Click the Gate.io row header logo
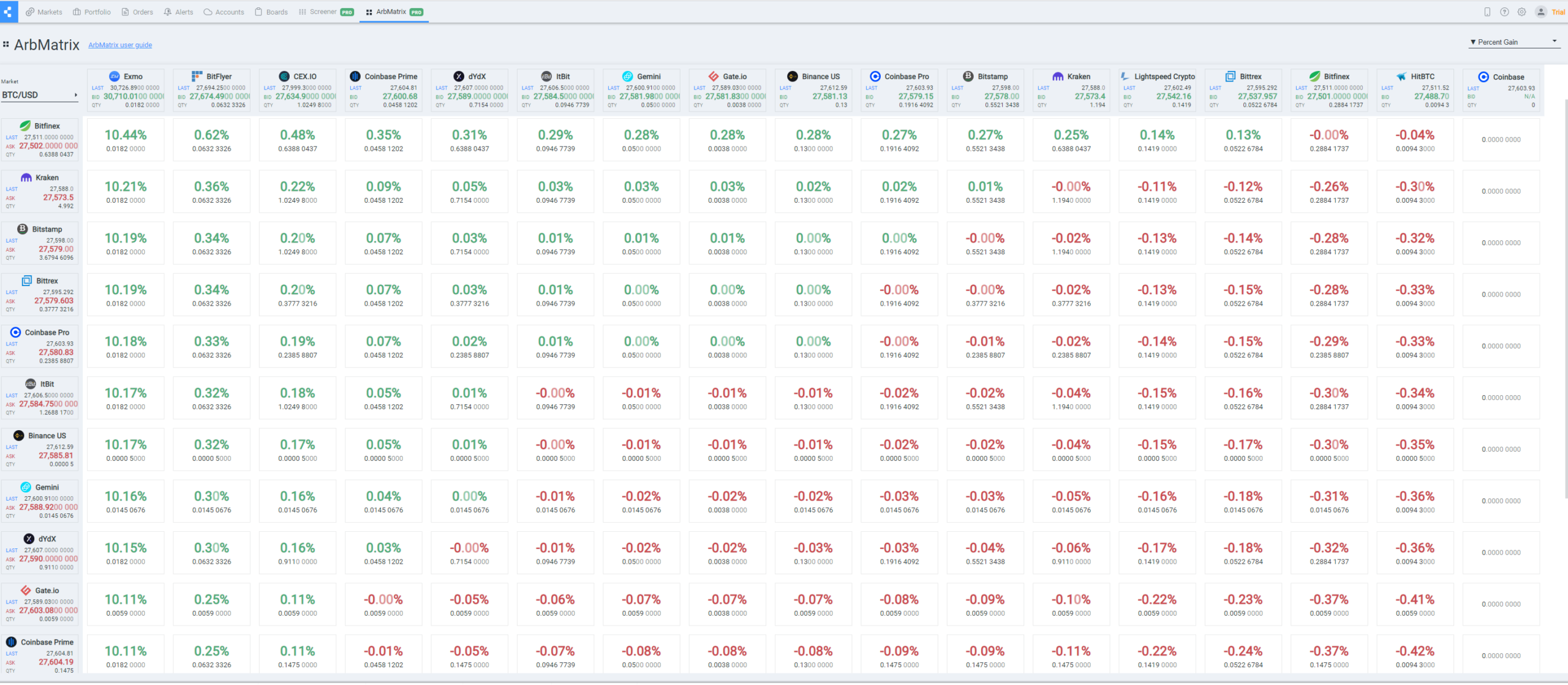1568x685 pixels. pos(26,591)
